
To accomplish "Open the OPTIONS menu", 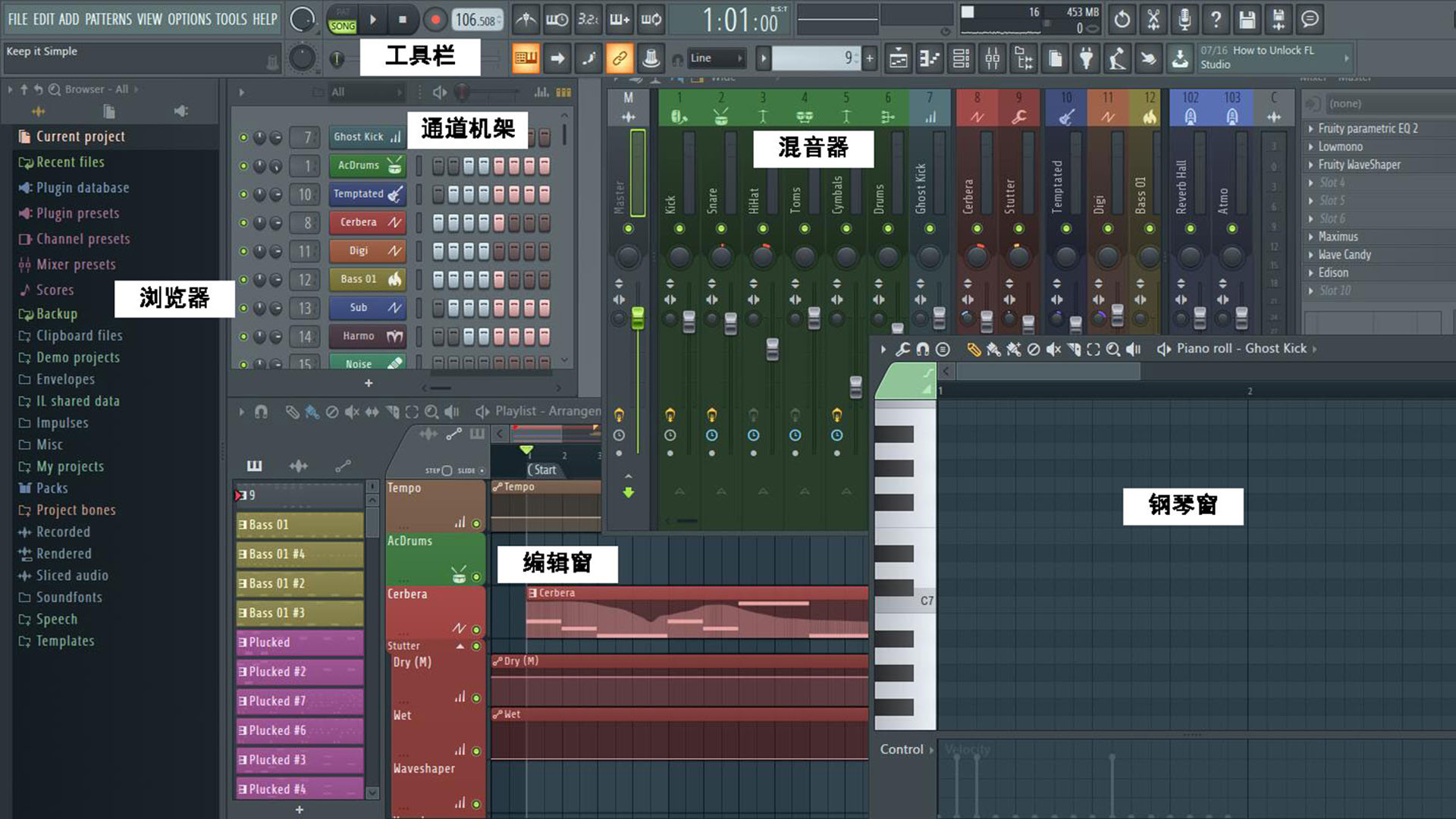I will coord(189,19).
